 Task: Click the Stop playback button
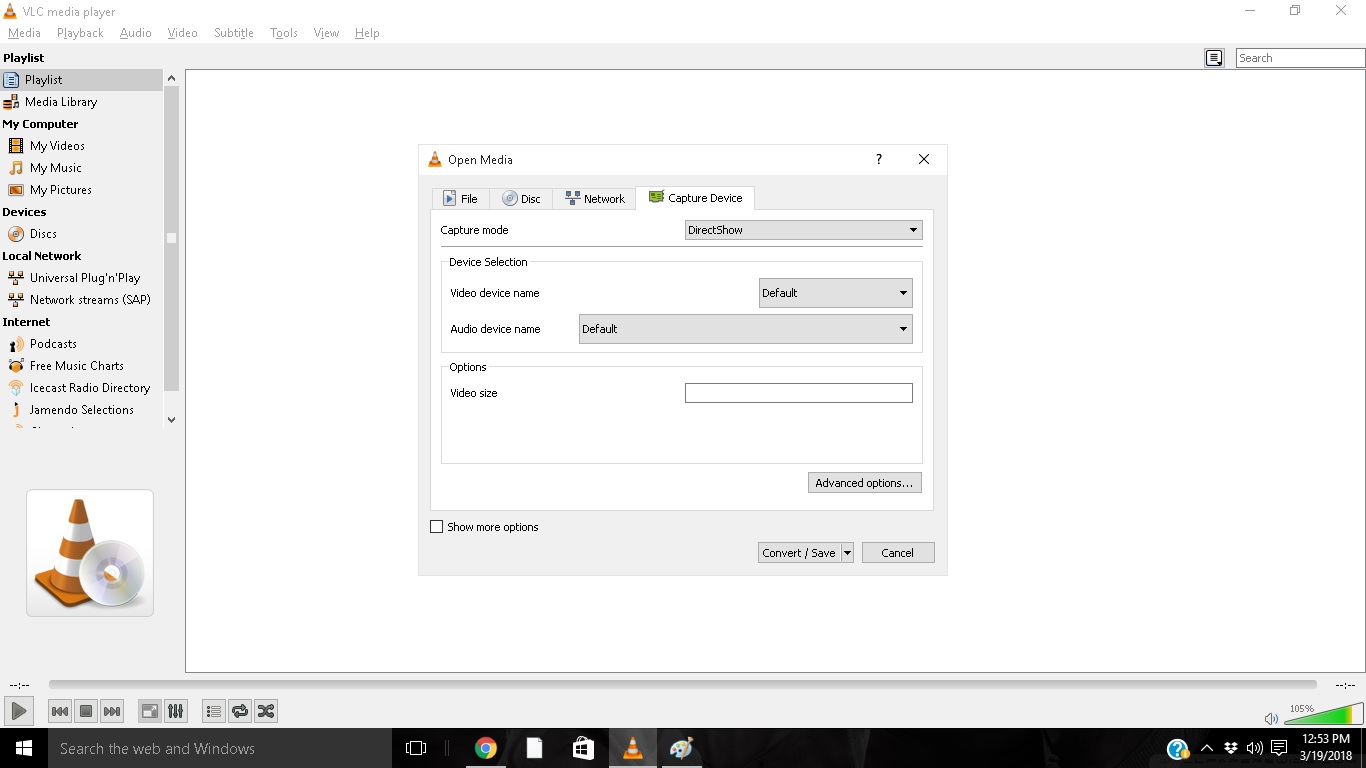86,711
